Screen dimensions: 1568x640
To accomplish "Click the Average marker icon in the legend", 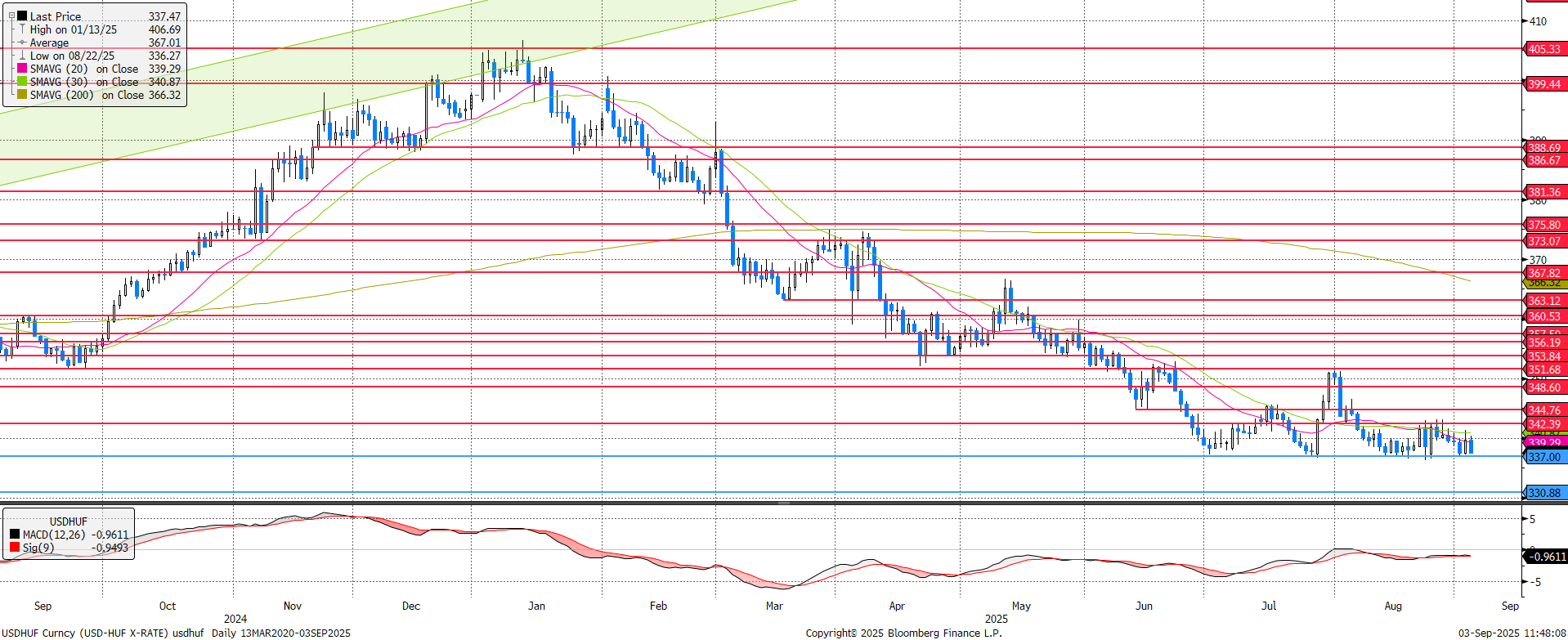I will coord(23,43).
